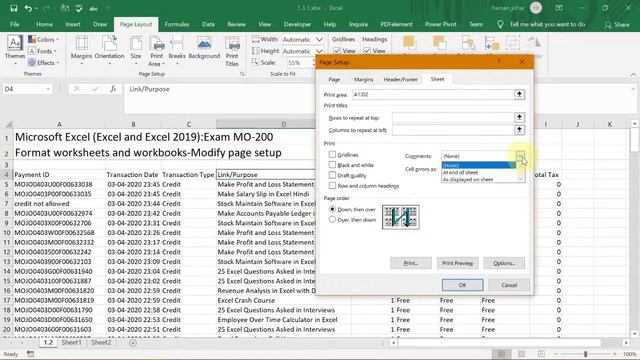Image resolution: width=640 pixels, height=360 pixels.
Task: Switch to Sheet1 worksheet tab
Action: (x=71, y=342)
